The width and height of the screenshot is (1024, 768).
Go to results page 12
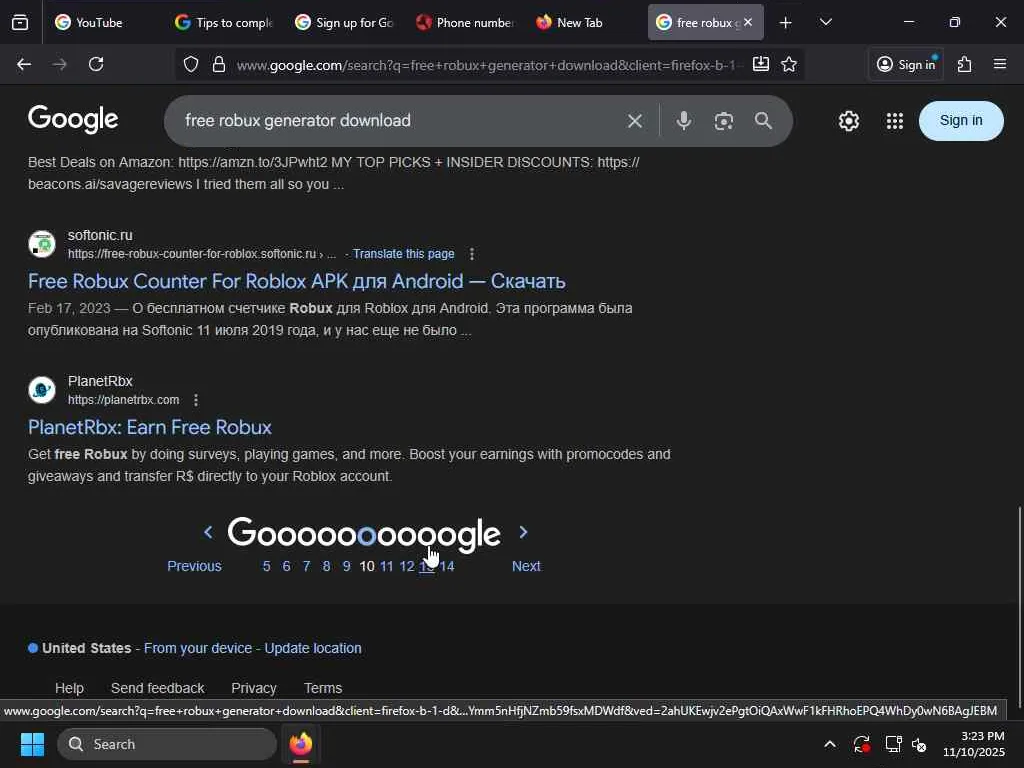[407, 566]
